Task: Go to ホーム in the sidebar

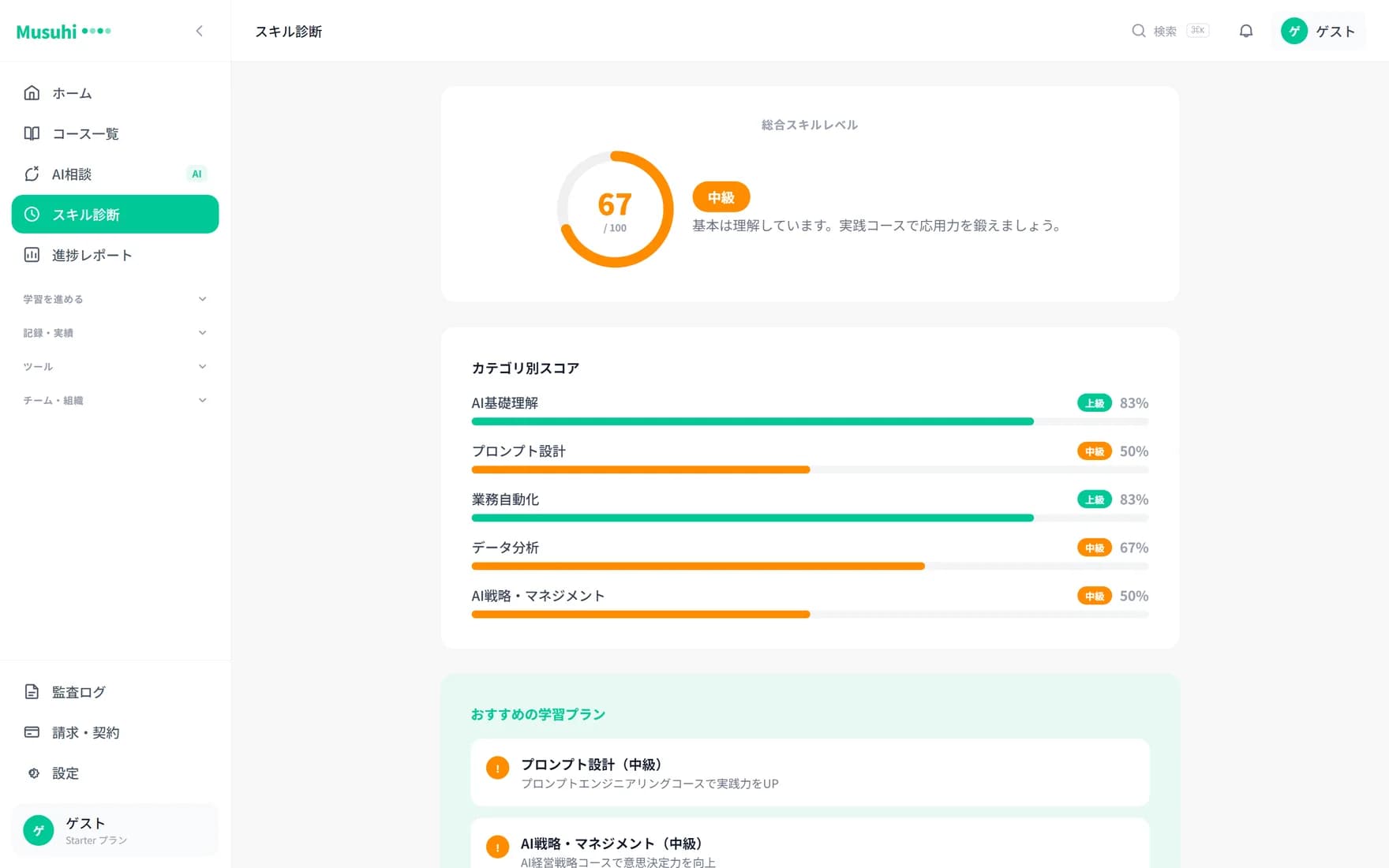Action: (115, 93)
